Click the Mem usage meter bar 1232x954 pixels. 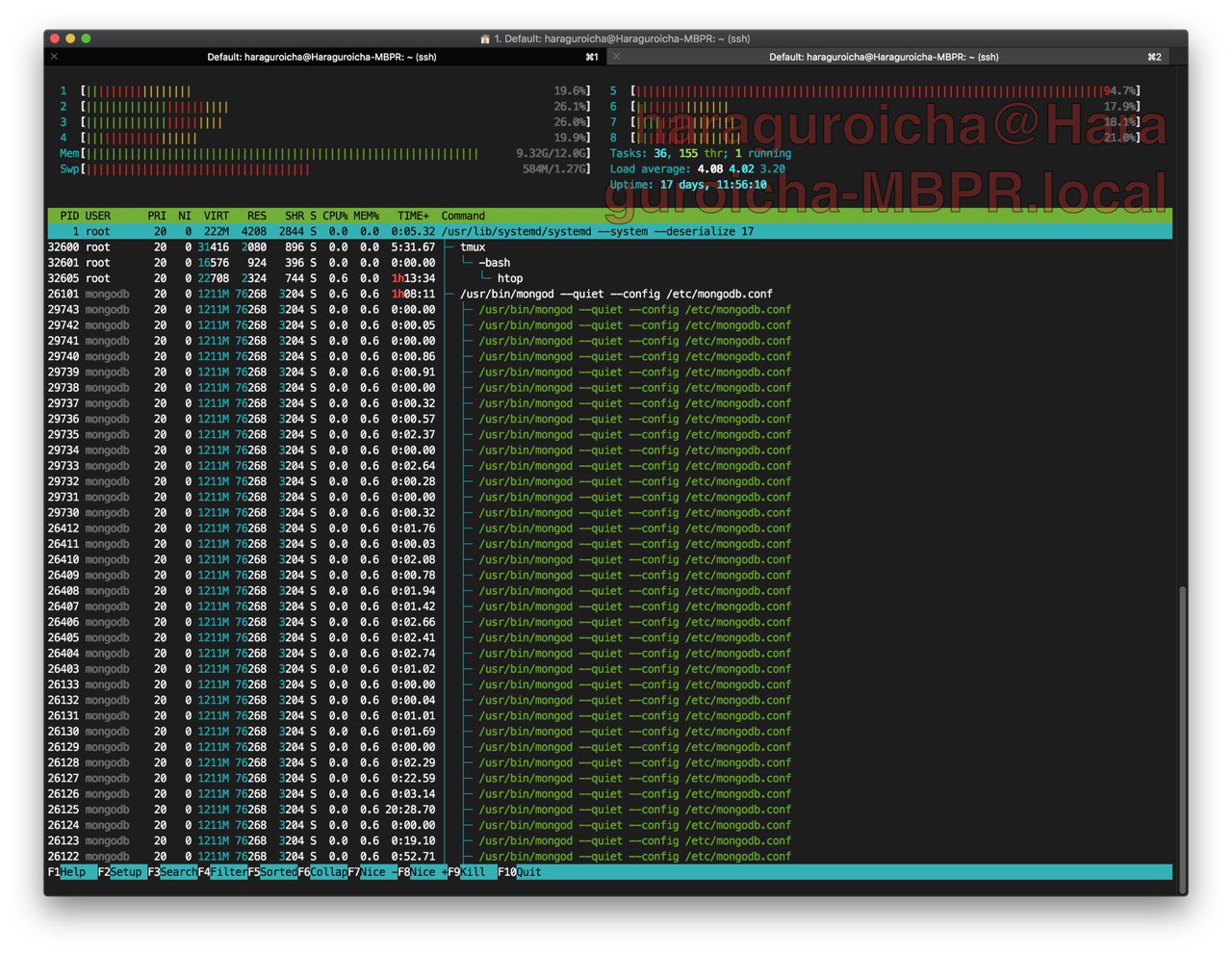(325, 153)
